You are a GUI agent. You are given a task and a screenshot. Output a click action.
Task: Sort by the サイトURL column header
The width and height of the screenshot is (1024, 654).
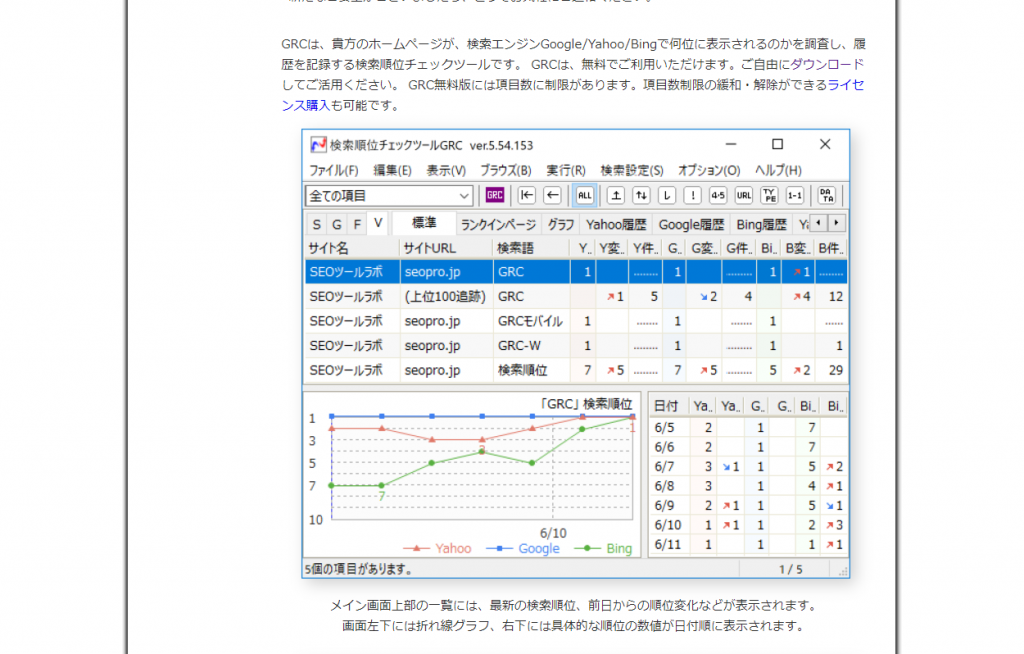pyautogui.click(x=446, y=248)
